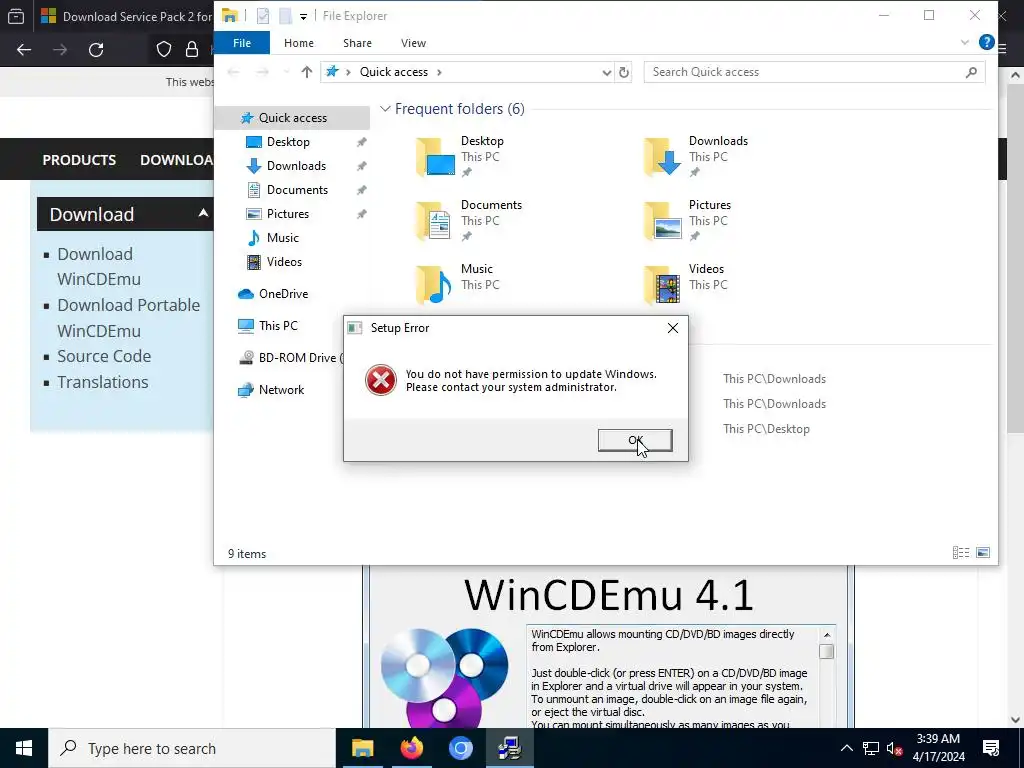Select the Music frequent folder icon
Image resolution: width=1024 pixels, height=768 pixels.
pyautogui.click(x=435, y=285)
